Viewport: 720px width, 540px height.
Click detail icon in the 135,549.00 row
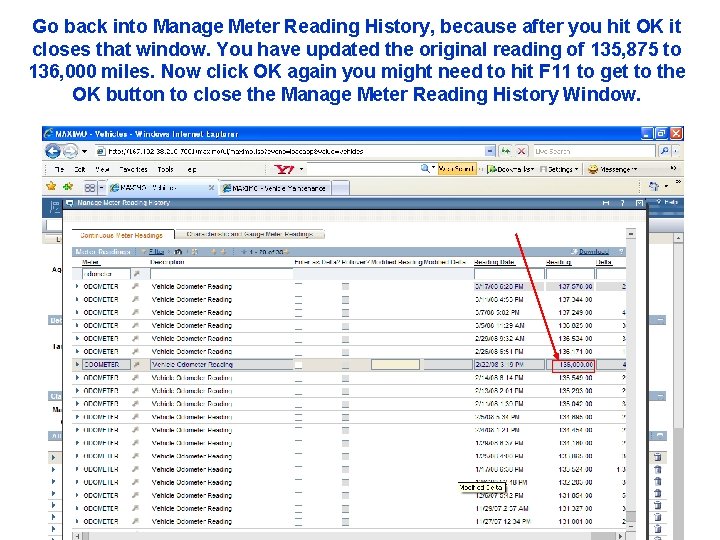(x=135, y=377)
